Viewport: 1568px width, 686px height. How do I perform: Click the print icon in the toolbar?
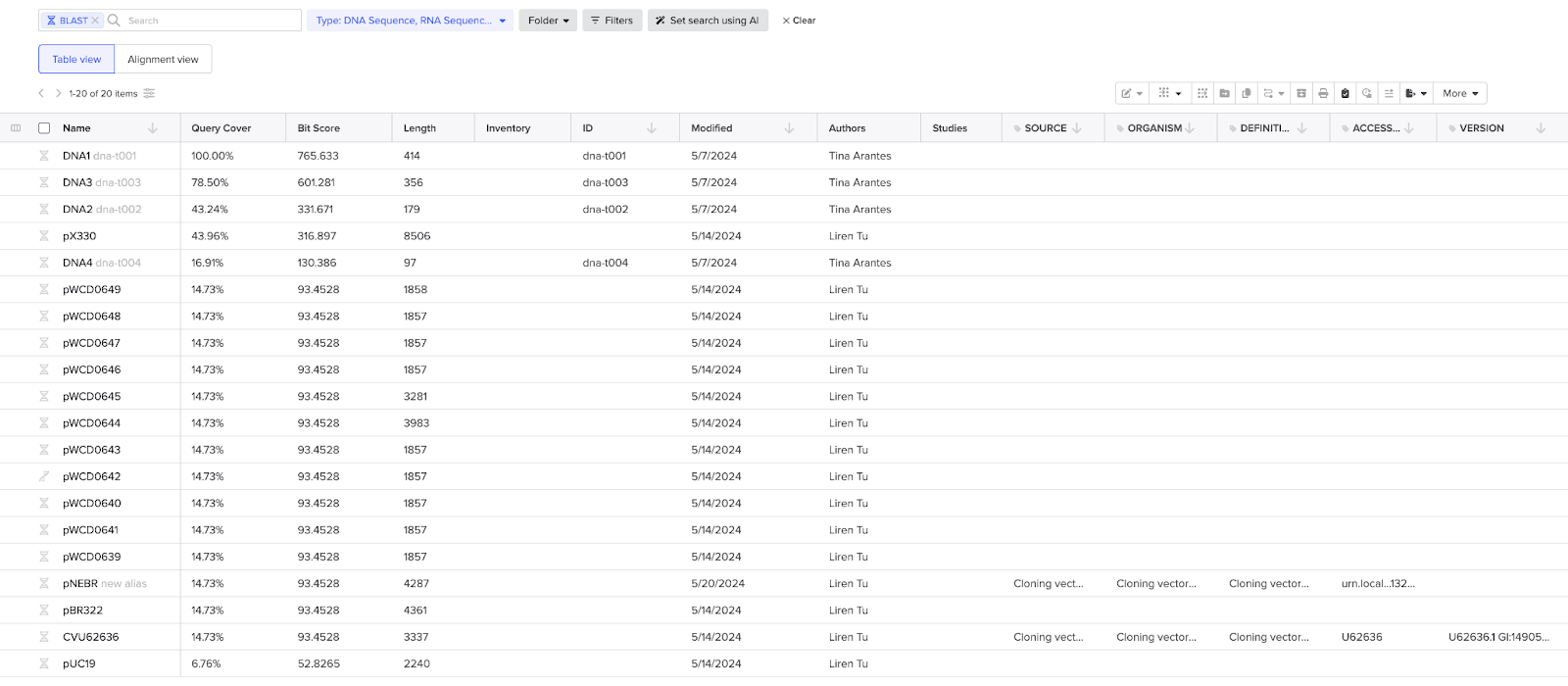click(x=1323, y=93)
